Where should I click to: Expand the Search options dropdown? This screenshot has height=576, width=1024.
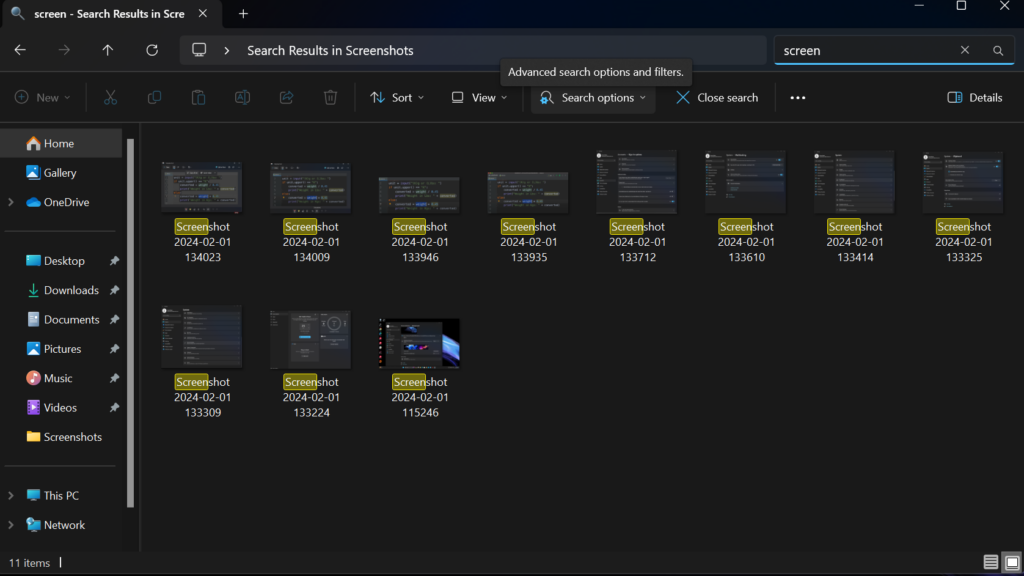pyautogui.click(x=592, y=97)
